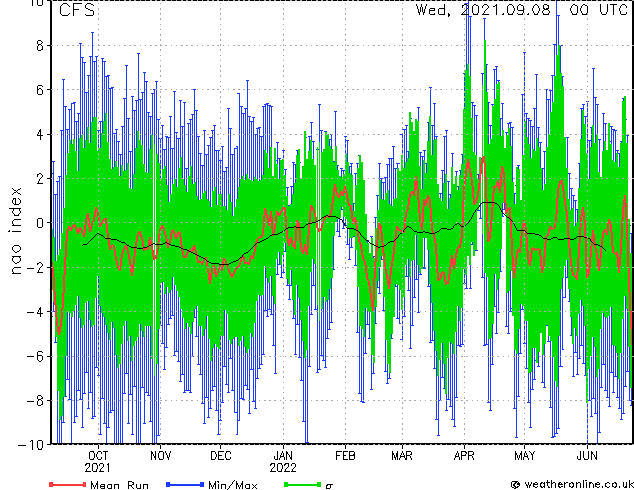Click the CFS chart title
This screenshot has width=634, height=490.
tap(77, 10)
